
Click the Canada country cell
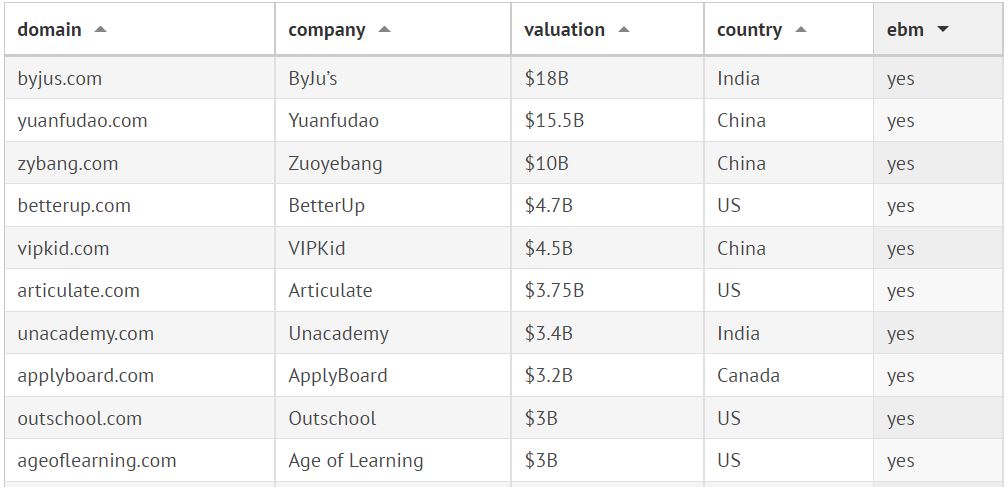click(x=748, y=376)
